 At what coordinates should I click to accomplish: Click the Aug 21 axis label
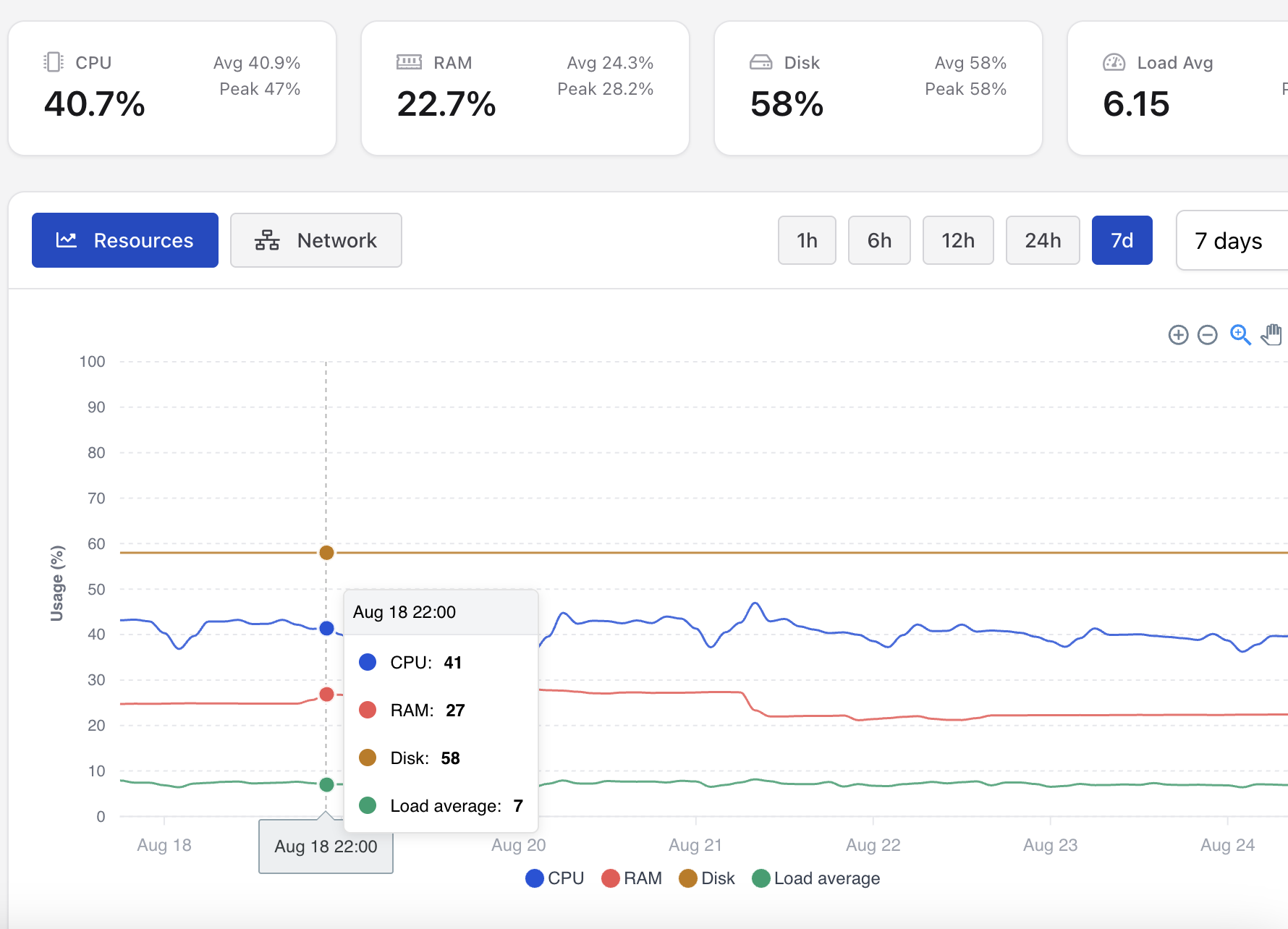pos(695,845)
